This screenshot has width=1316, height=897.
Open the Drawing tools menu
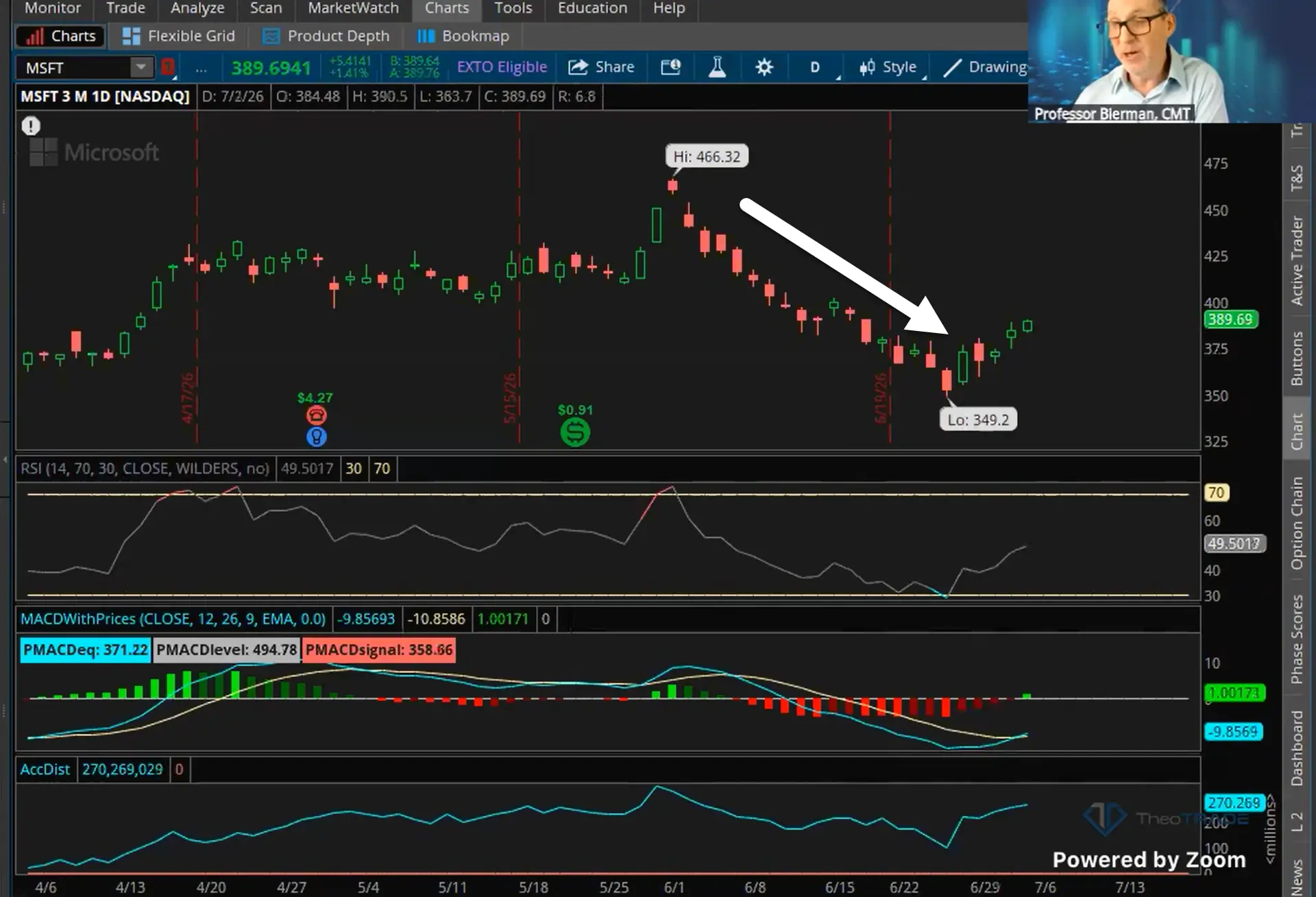[x=984, y=67]
